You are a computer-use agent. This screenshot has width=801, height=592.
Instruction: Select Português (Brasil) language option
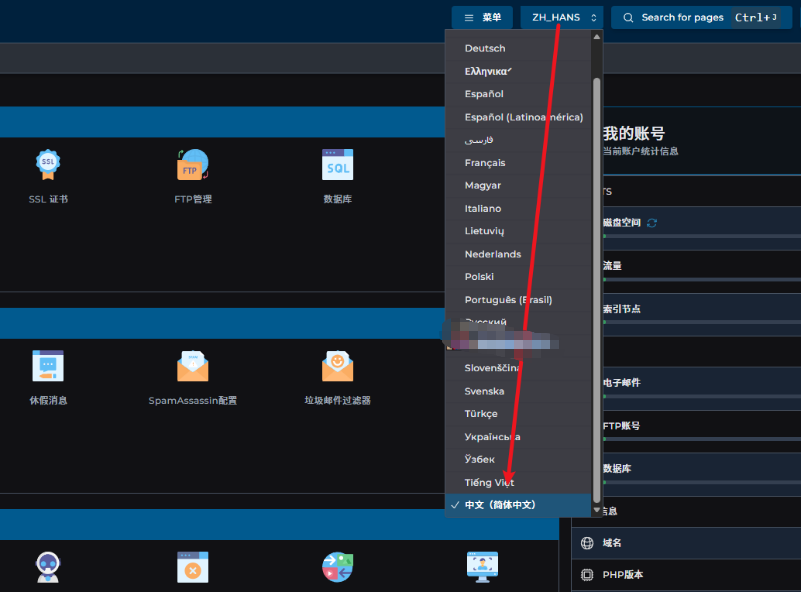click(508, 300)
